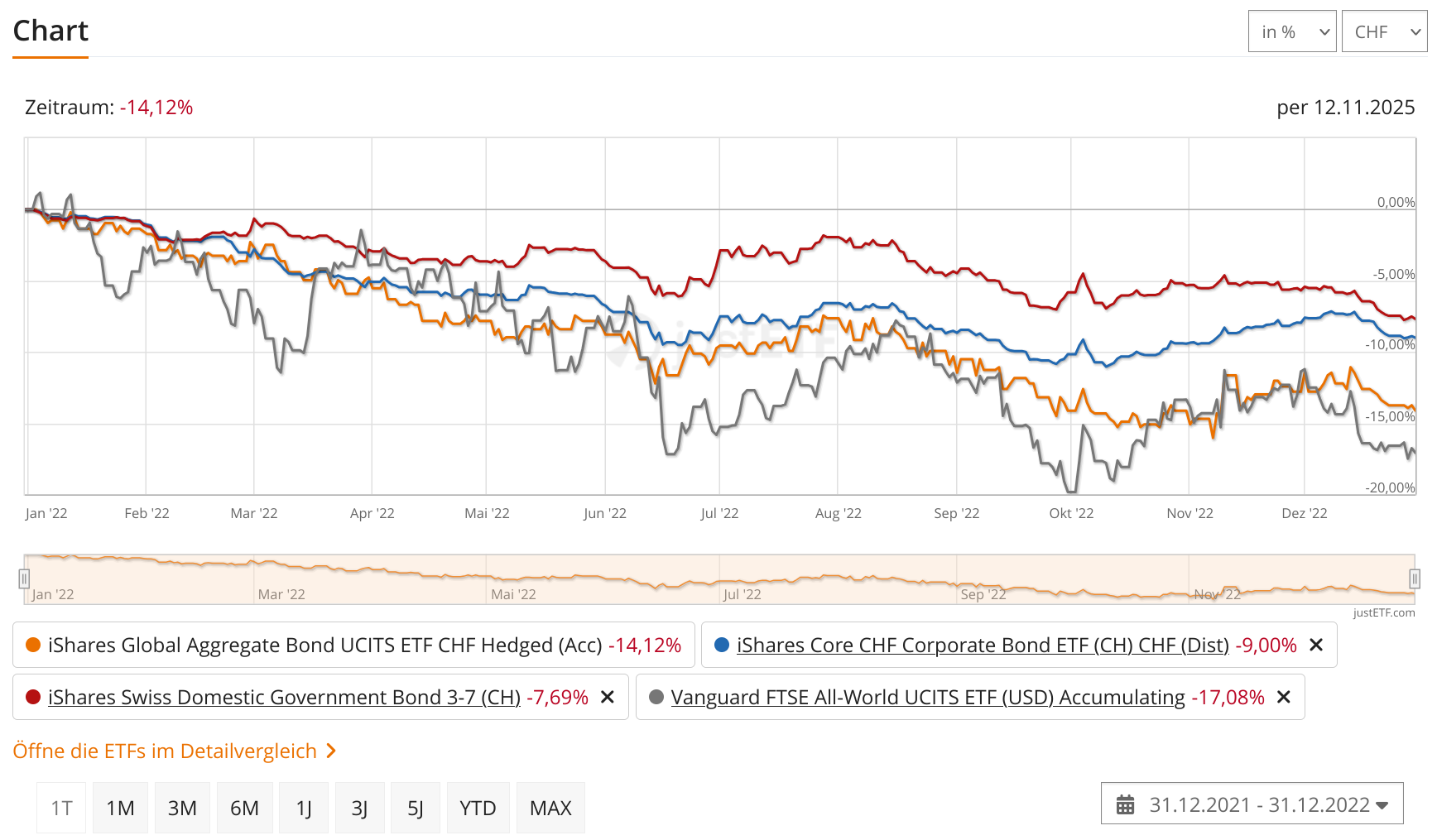This screenshot has width=1437, height=840.
Task: Open the 'in %' display dropdown
Action: click(x=1291, y=31)
